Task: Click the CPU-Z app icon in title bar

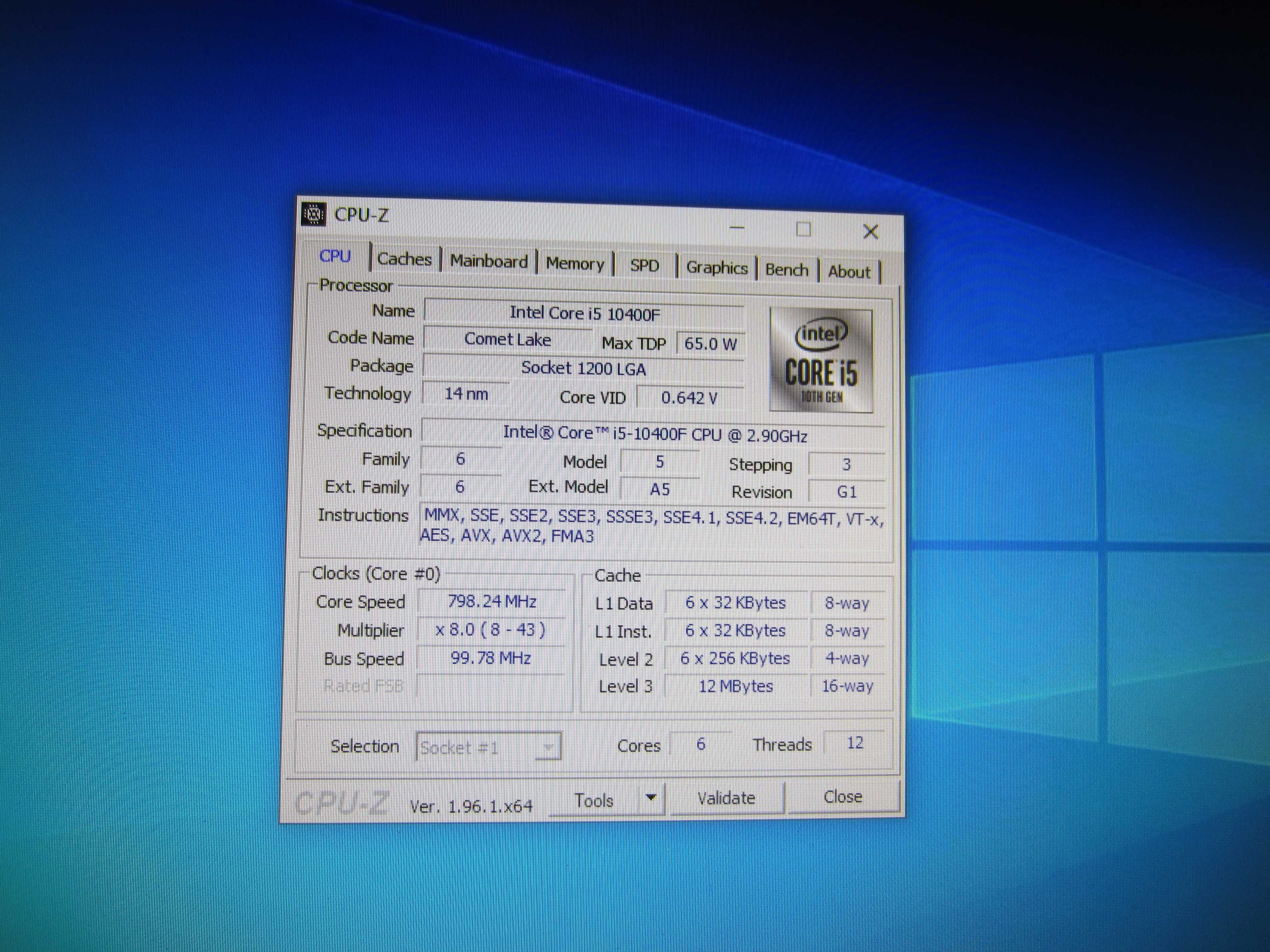Action: click(313, 214)
